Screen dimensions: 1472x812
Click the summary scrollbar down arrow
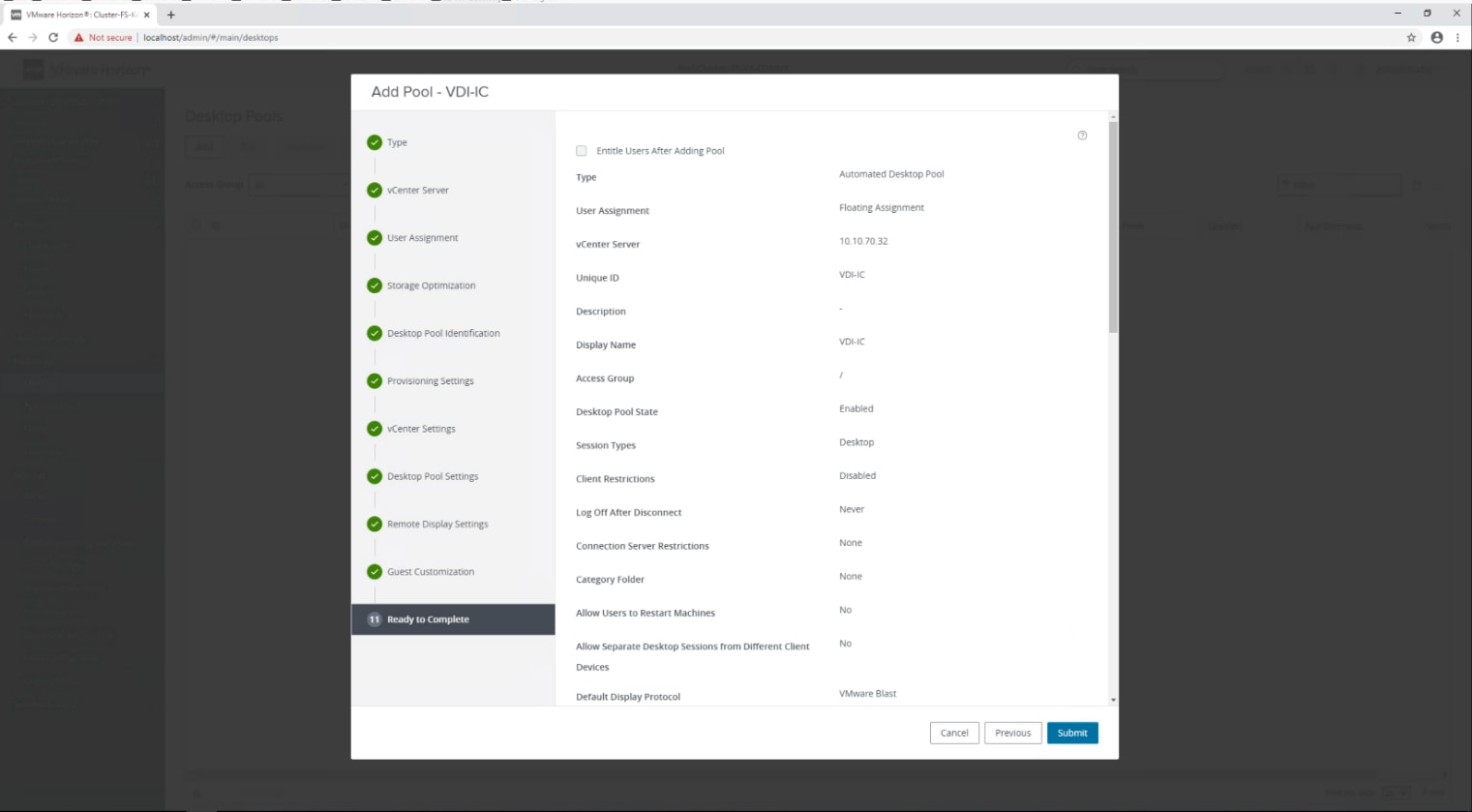(1113, 699)
